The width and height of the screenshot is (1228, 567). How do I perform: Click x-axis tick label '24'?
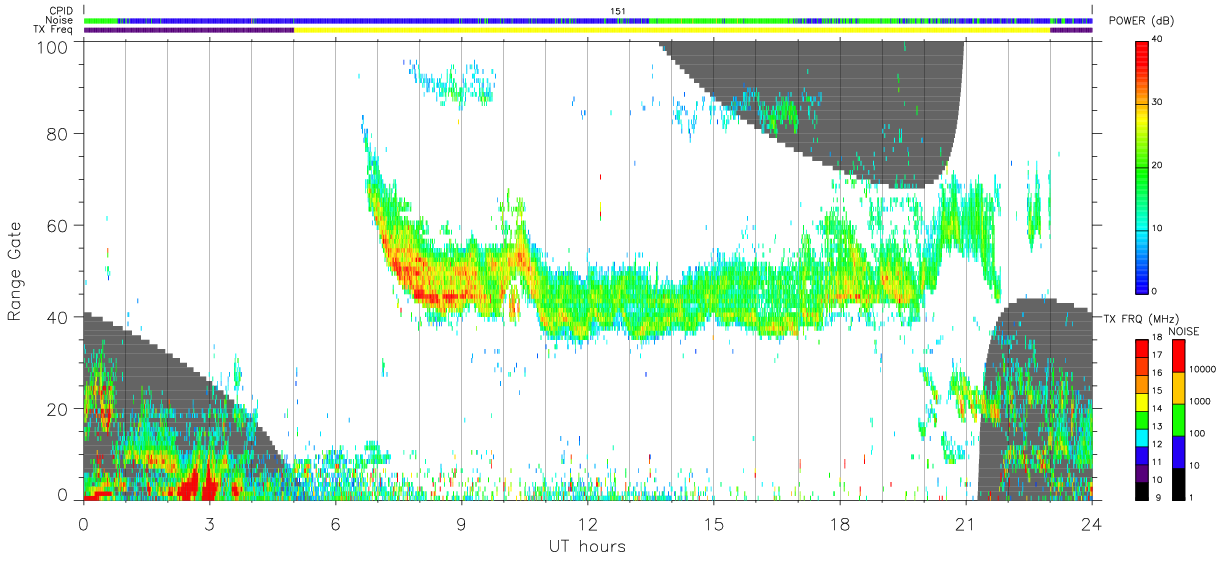click(1092, 523)
